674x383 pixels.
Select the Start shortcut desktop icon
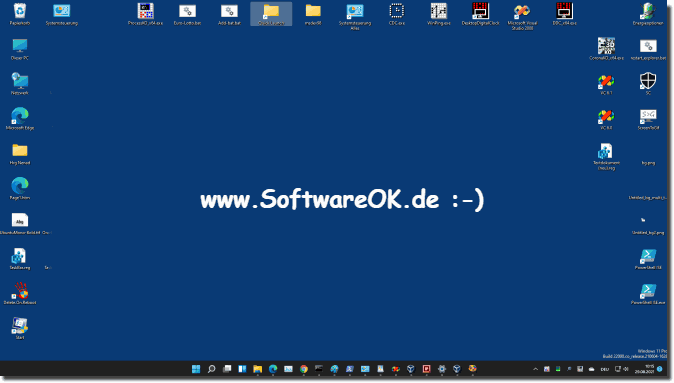20,328
